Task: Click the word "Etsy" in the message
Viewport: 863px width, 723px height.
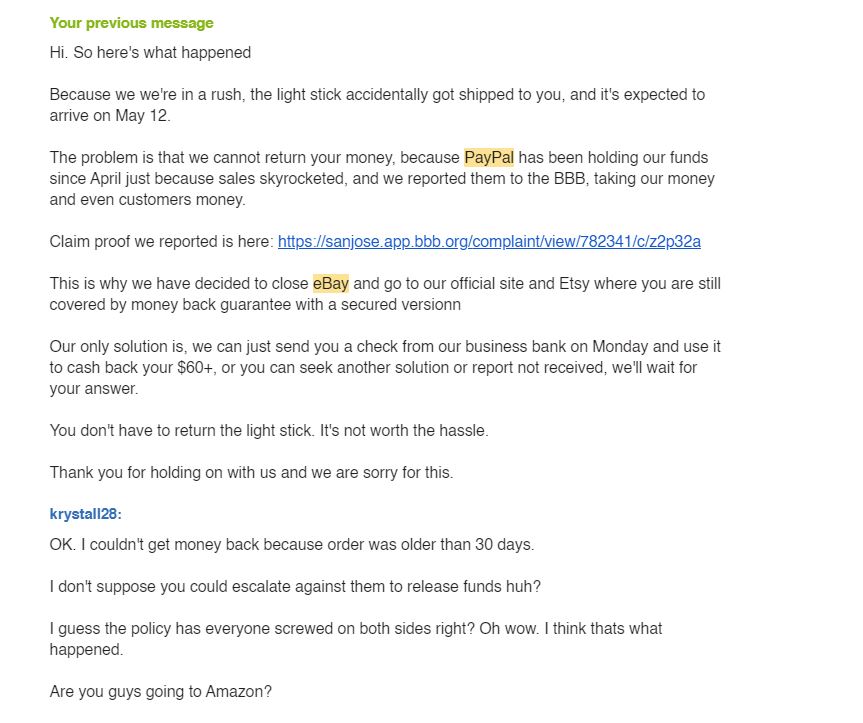Action: click(x=574, y=283)
